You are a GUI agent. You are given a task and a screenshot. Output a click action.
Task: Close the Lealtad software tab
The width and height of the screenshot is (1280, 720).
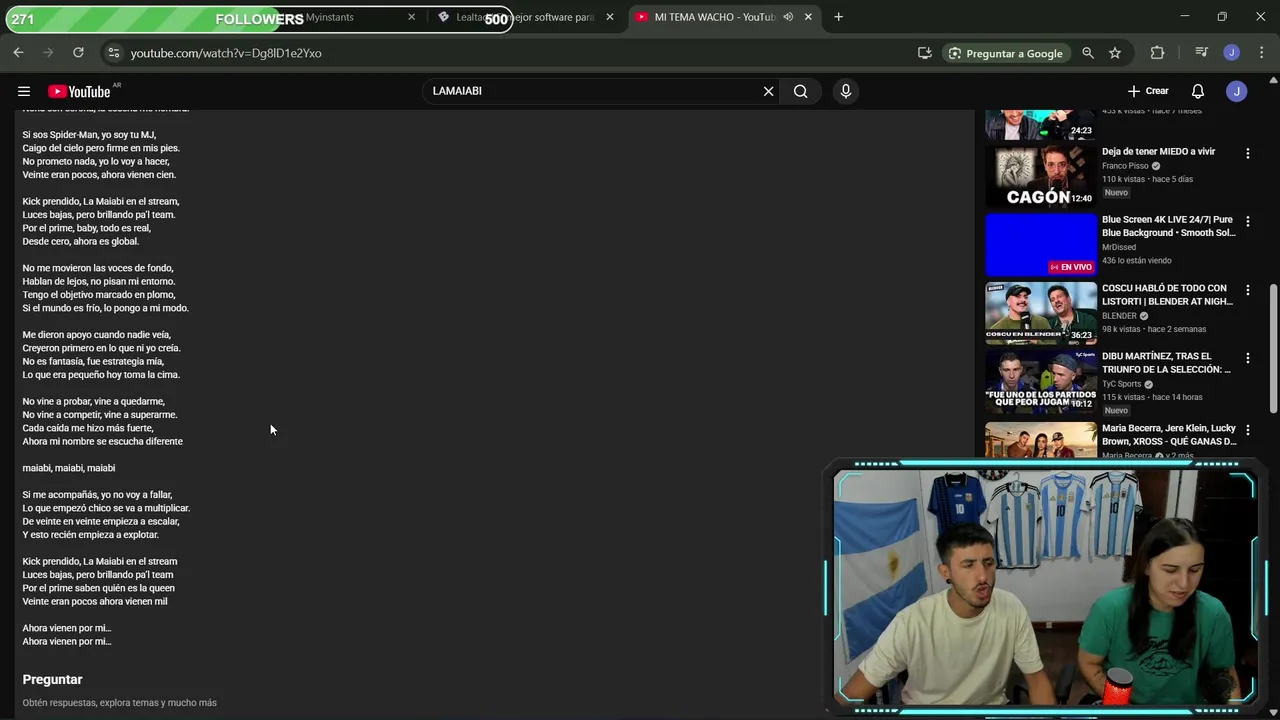(610, 17)
